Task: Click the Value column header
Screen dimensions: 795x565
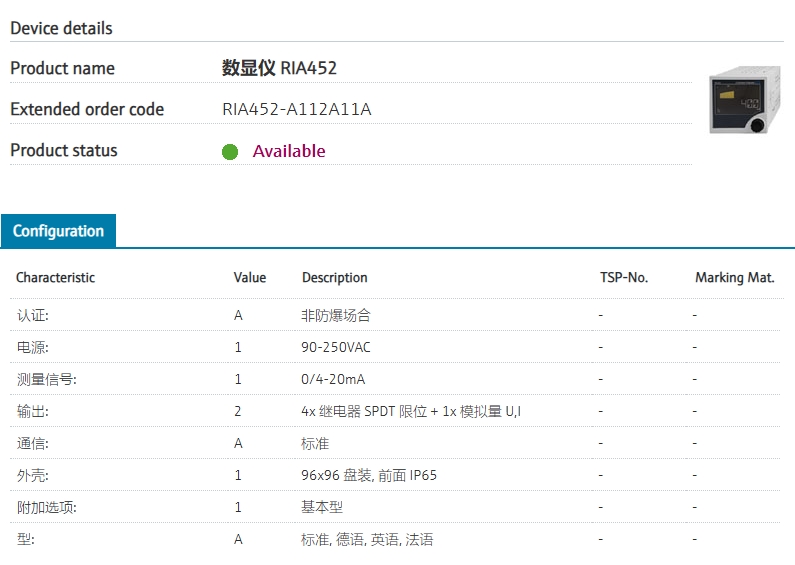Action: pyautogui.click(x=249, y=278)
